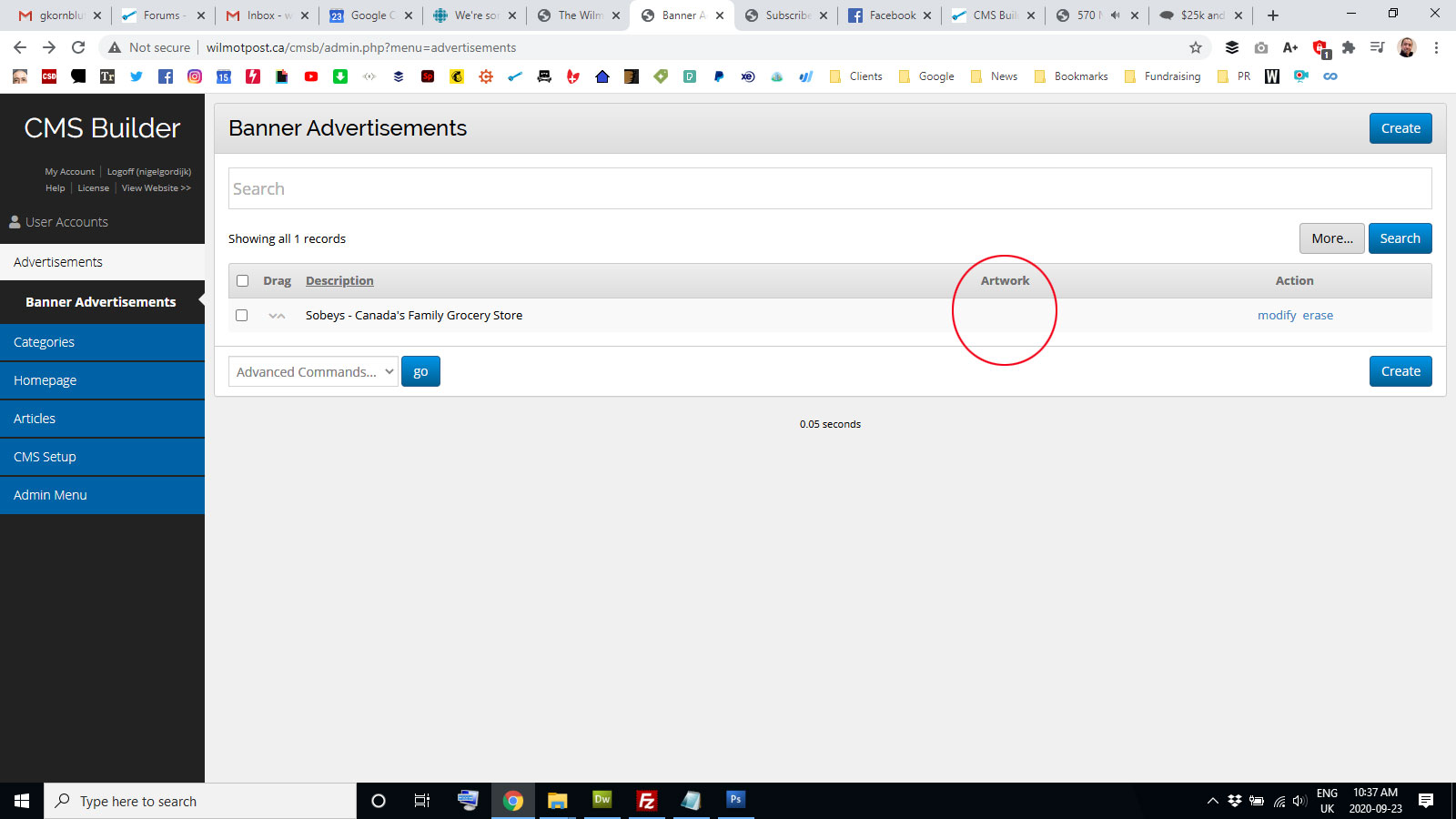Screen dimensions: 1456x819
Task: Click the YouTube bookmark icon
Action: pyautogui.click(x=311, y=76)
